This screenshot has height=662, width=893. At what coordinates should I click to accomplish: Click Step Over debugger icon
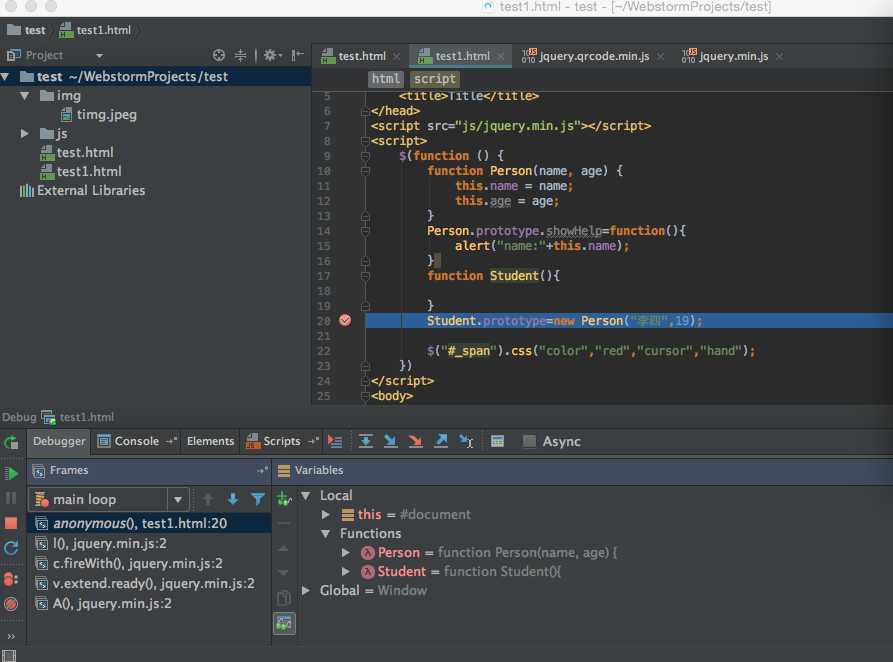click(366, 441)
